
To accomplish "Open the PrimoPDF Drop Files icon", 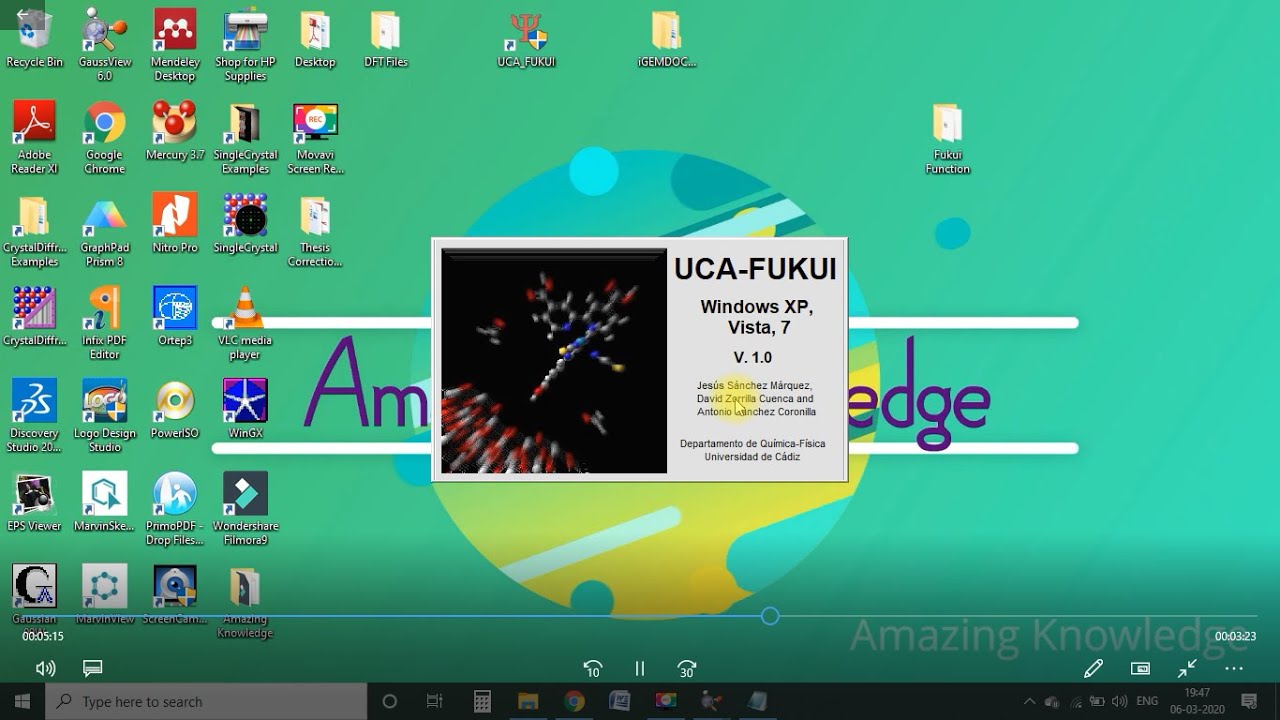I will click(x=175, y=508).
